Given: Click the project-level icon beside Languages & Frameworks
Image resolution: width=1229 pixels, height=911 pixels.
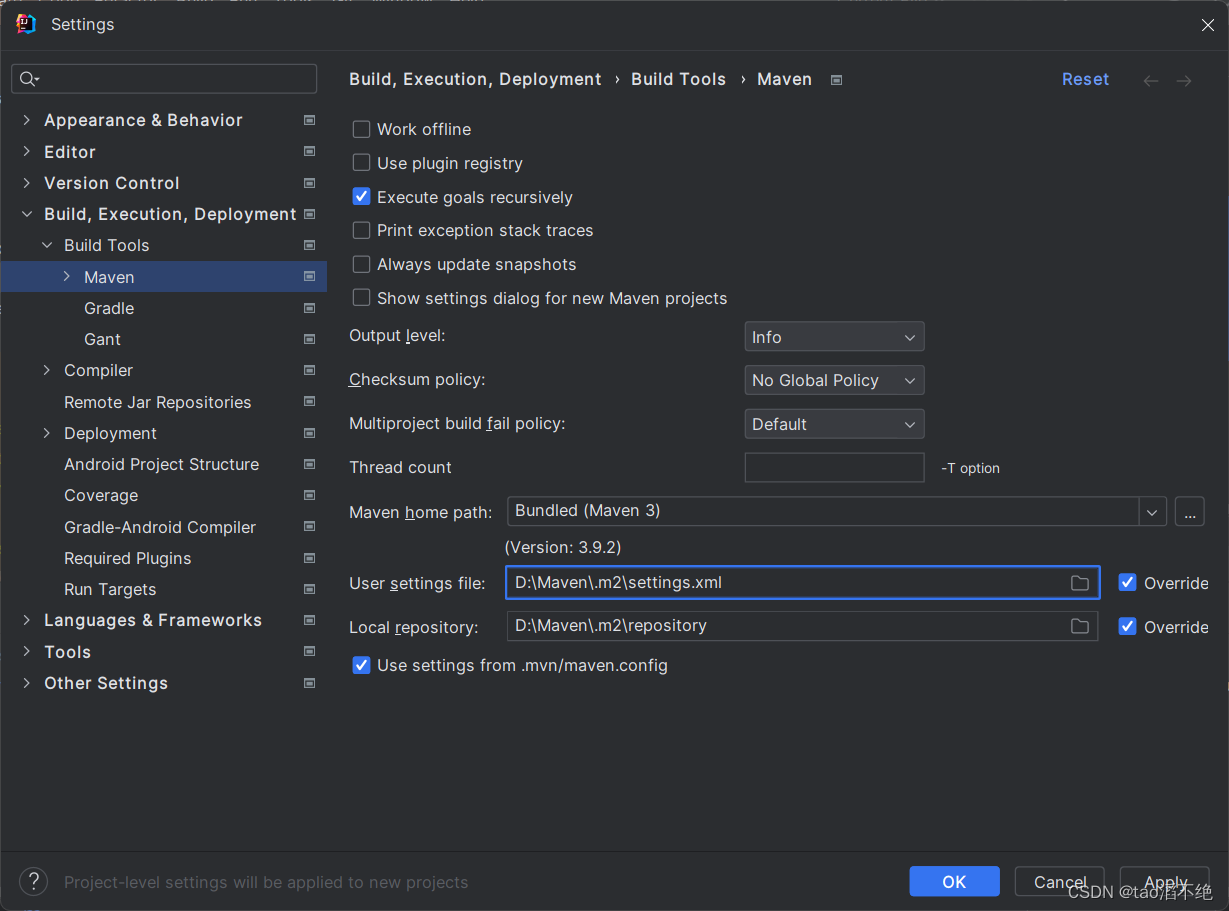Looking at the screenshot, I should point(309,620).
